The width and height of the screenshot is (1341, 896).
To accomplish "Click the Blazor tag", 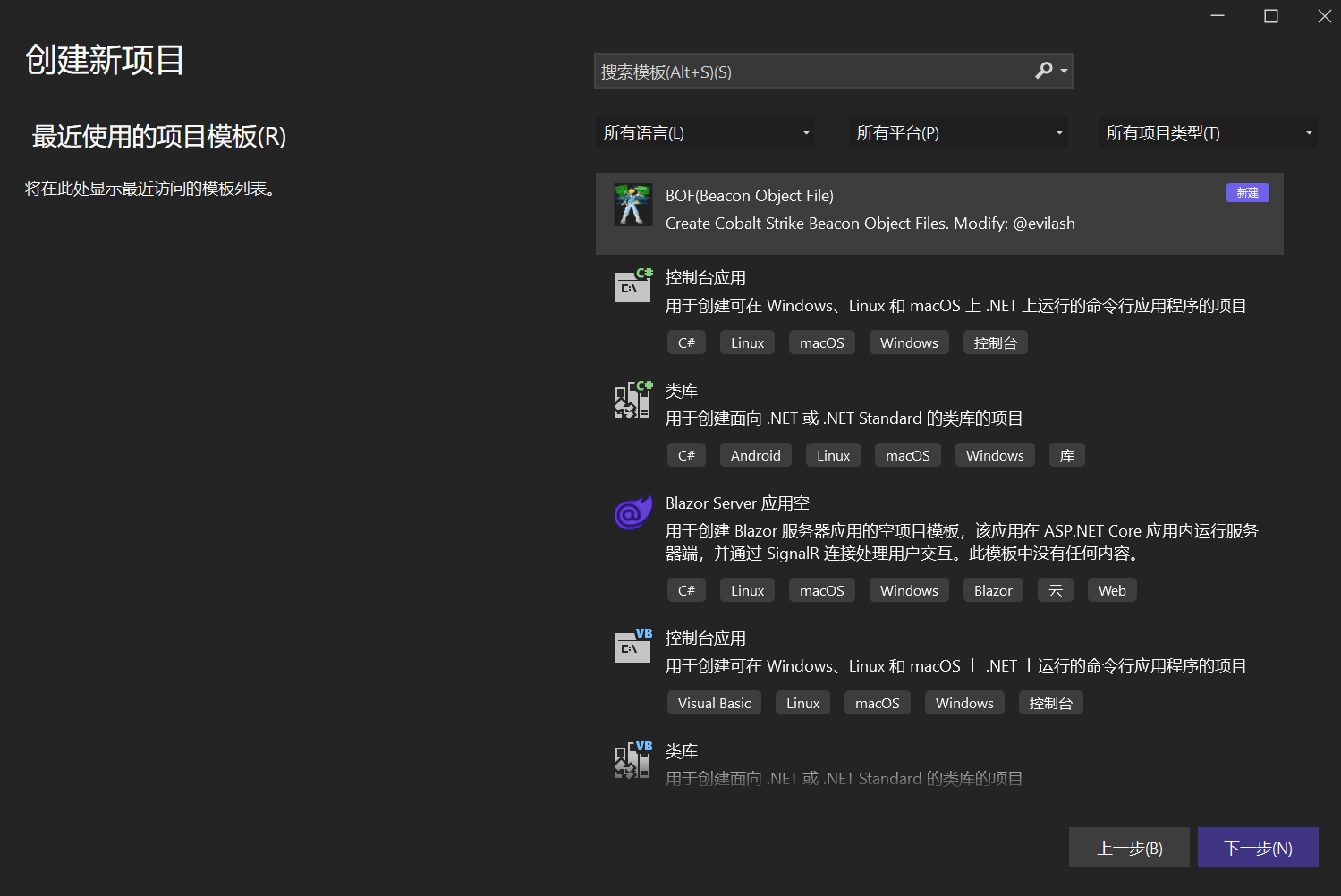I will coord(993,590).
